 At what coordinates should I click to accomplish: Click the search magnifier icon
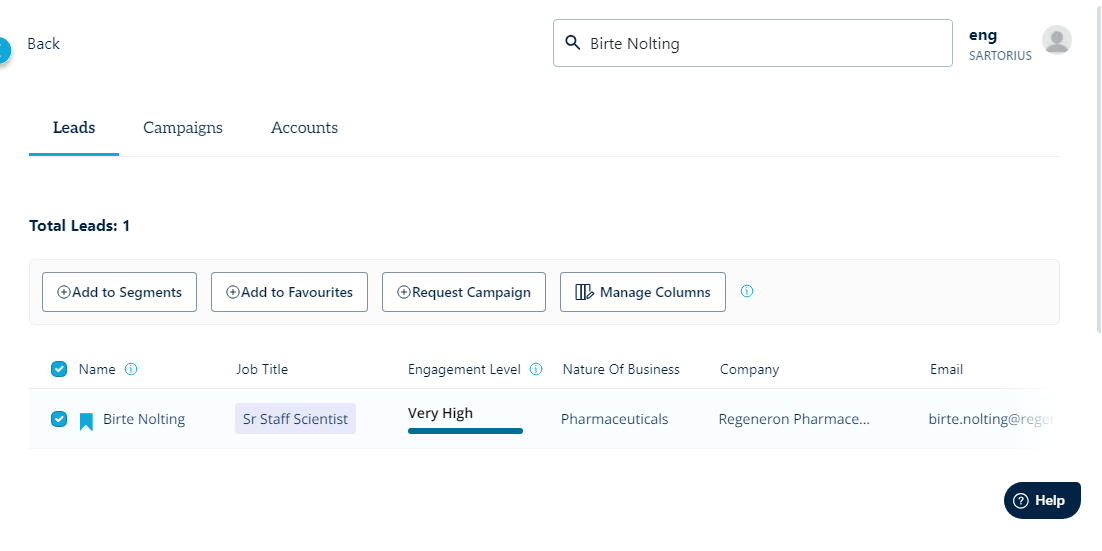pos(573,43)
